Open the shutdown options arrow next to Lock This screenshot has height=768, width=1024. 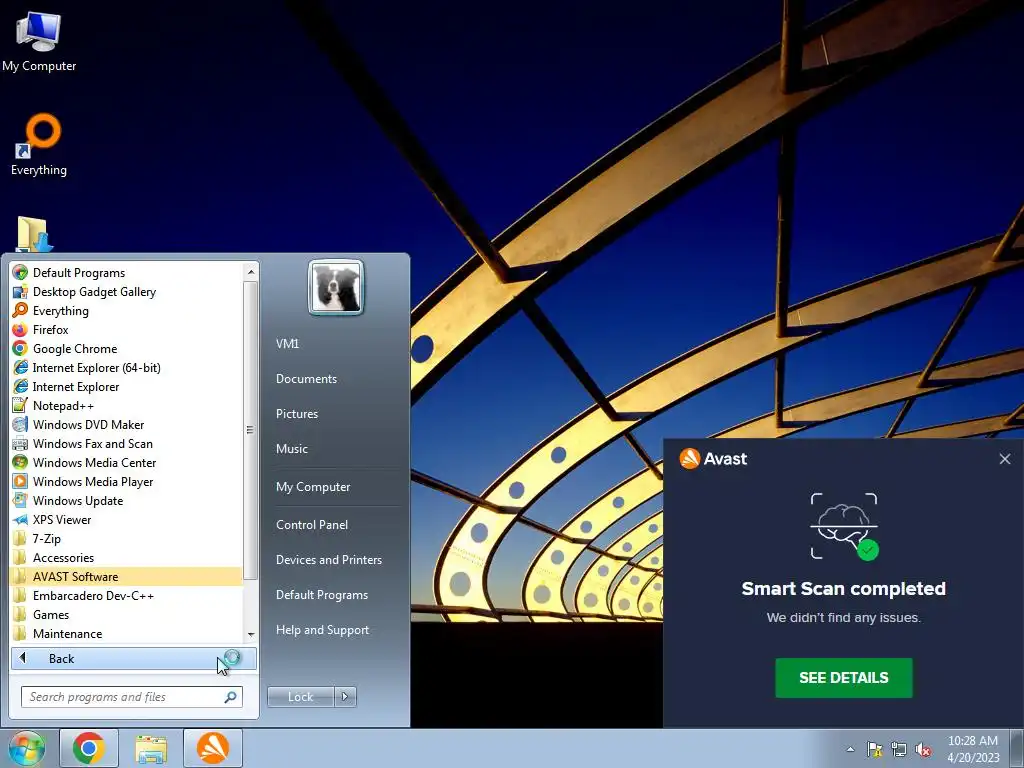tap(345, 697)
